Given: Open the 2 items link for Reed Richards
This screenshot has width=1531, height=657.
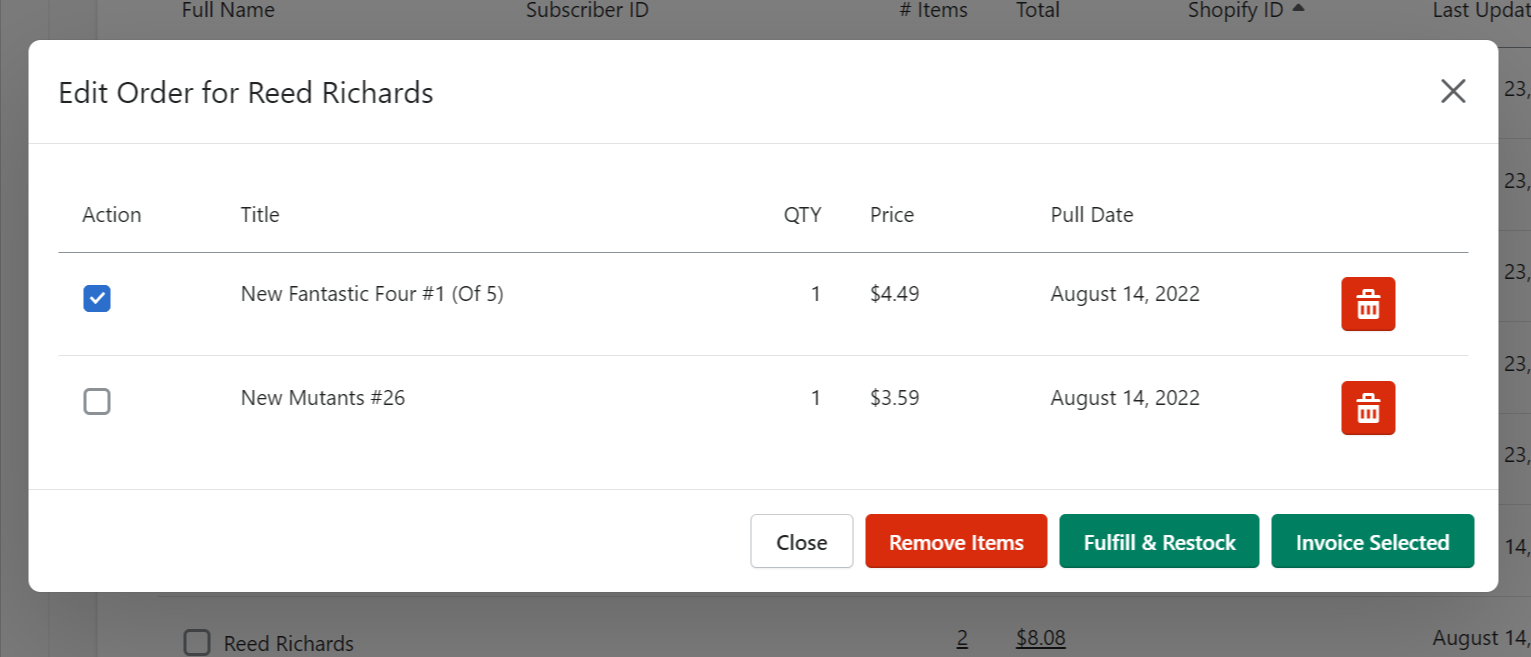Looking at the screenshot, I should (962, 639).
